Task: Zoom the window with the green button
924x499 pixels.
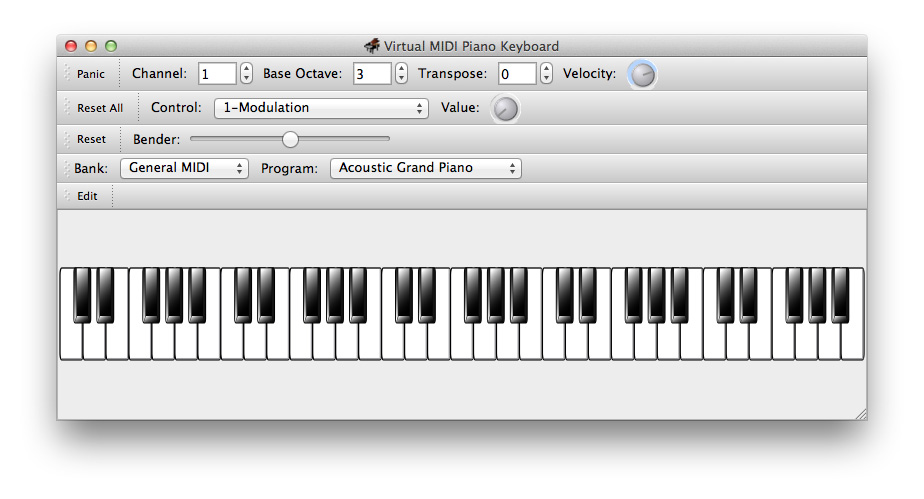Action: pos(111,46)
